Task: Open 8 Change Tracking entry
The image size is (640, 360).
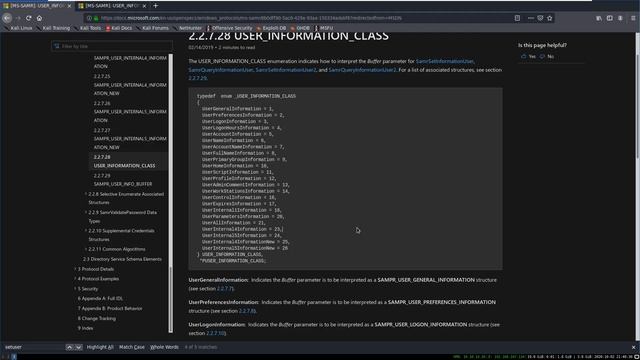Action: (x=97, y=318)
